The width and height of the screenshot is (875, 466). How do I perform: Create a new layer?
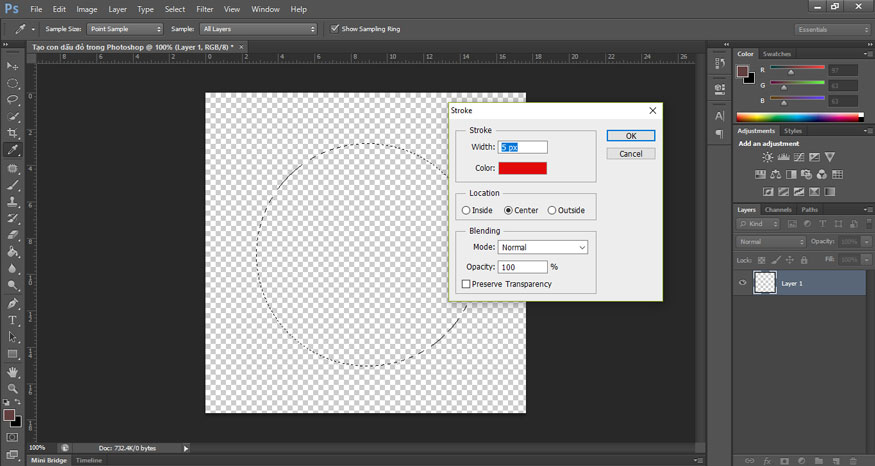835,461
